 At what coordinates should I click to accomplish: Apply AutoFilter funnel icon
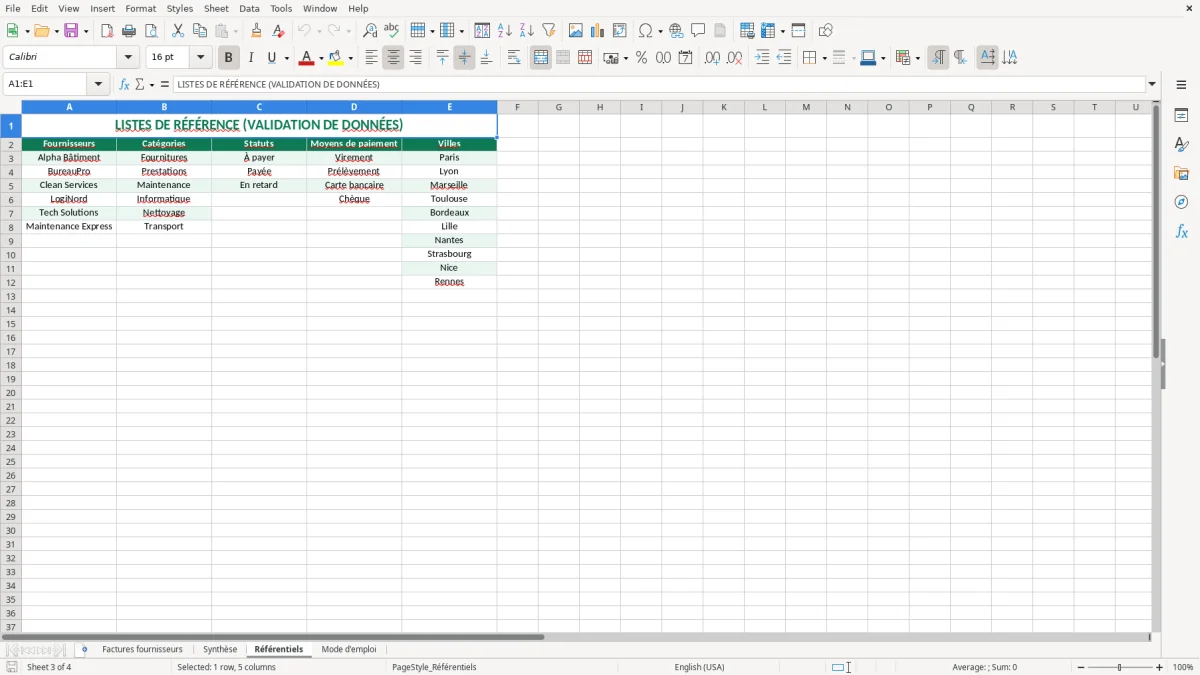coord(549,31)
